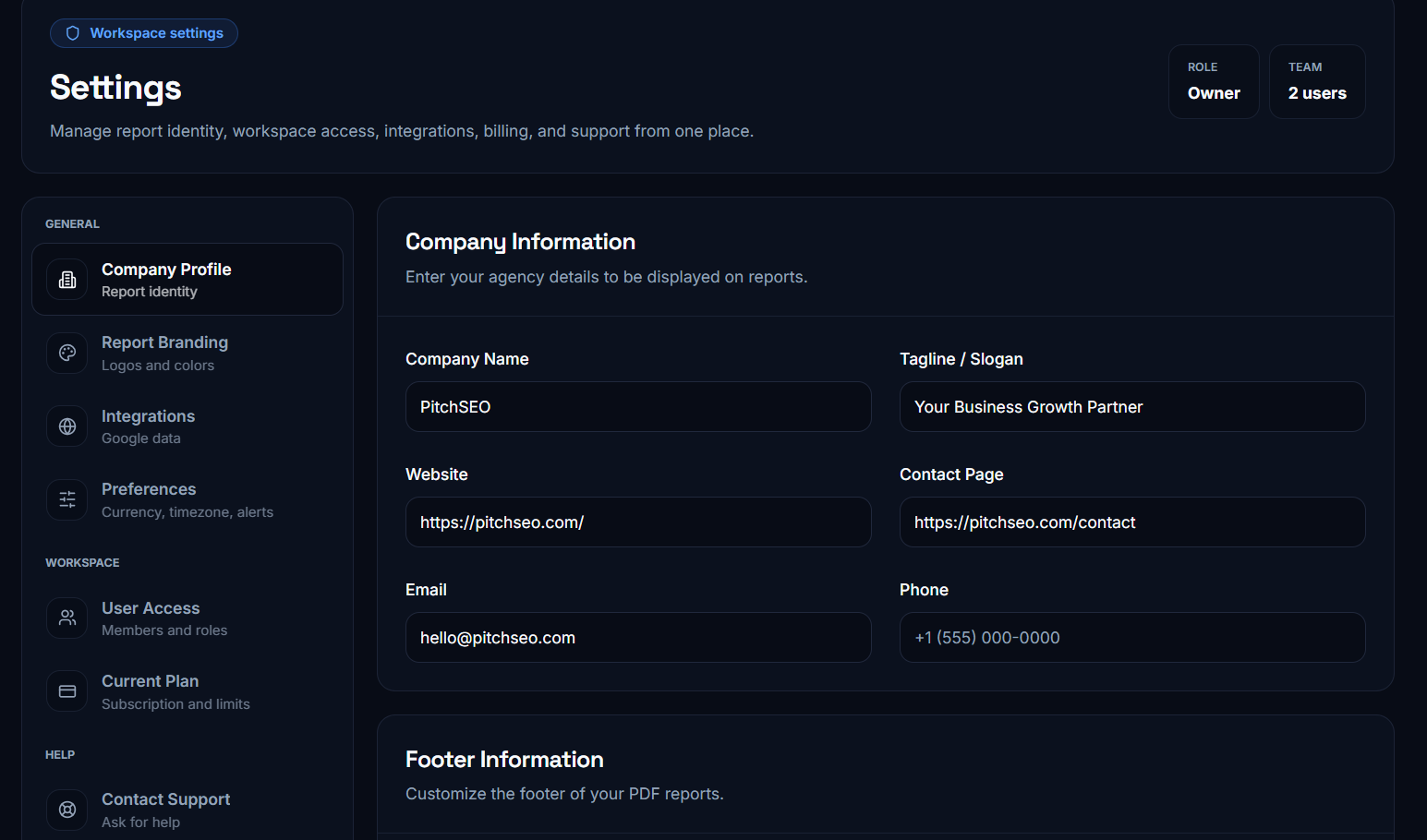Edit the Tagline / Slogan field

point(1132,406)
